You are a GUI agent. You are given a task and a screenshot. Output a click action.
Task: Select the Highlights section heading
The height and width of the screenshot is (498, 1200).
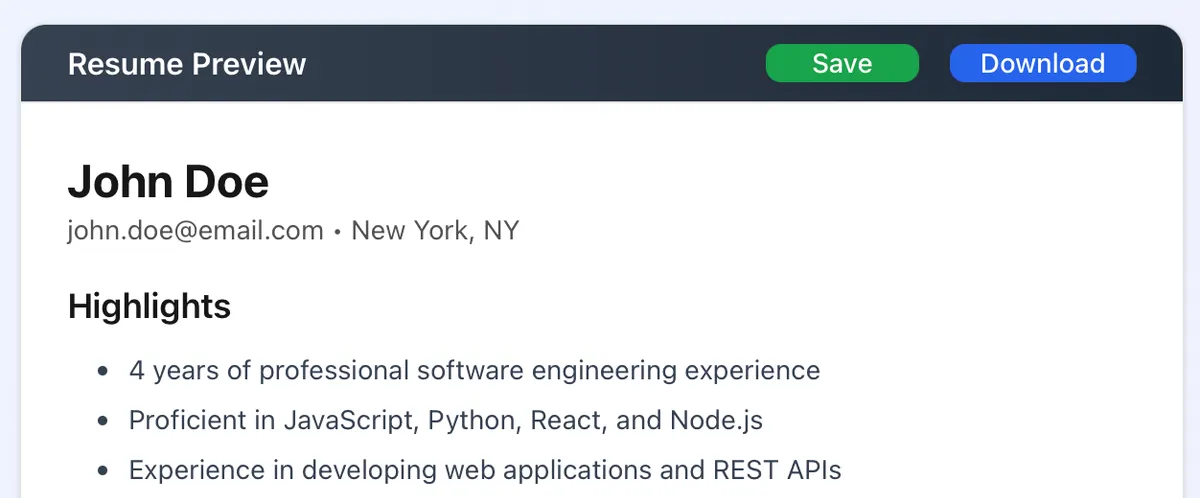point(149,306)
